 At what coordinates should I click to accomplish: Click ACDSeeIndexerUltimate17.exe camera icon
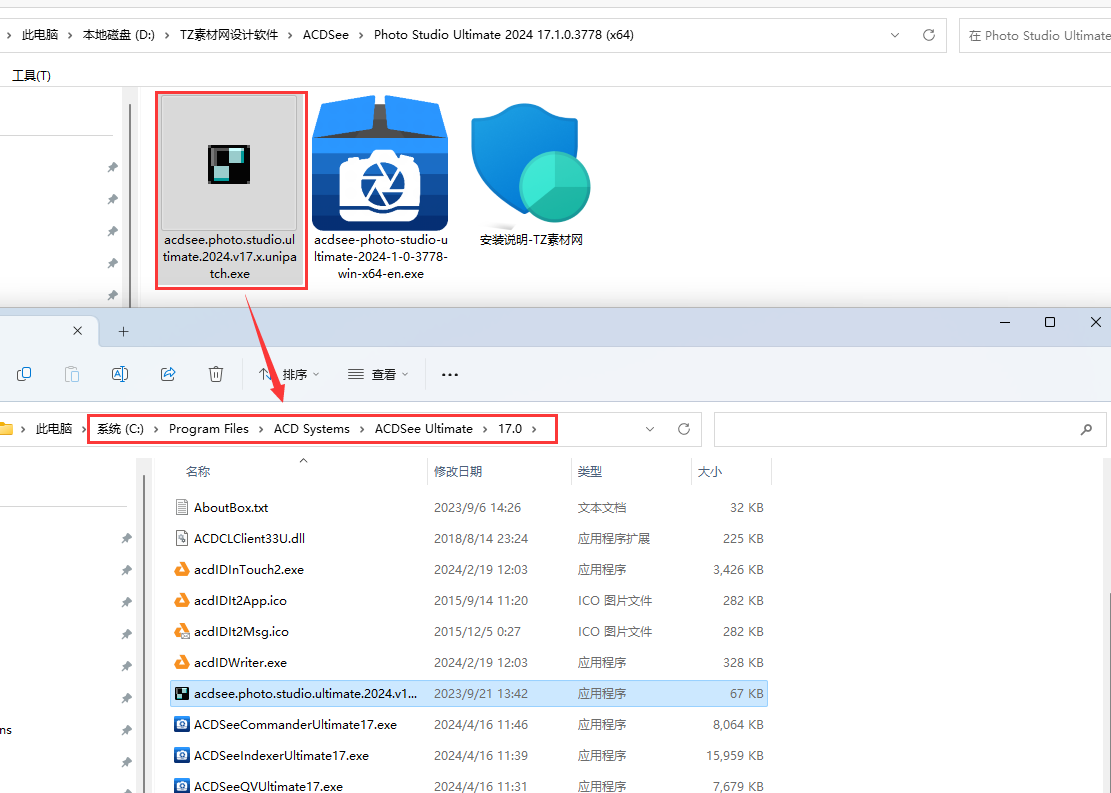(182, 755)
